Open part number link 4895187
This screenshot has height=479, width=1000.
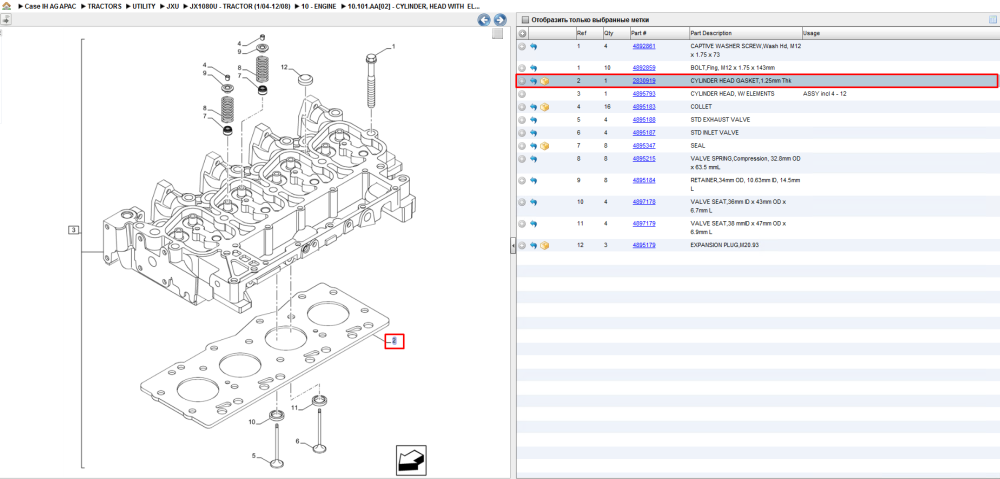(x=643, y=133)
